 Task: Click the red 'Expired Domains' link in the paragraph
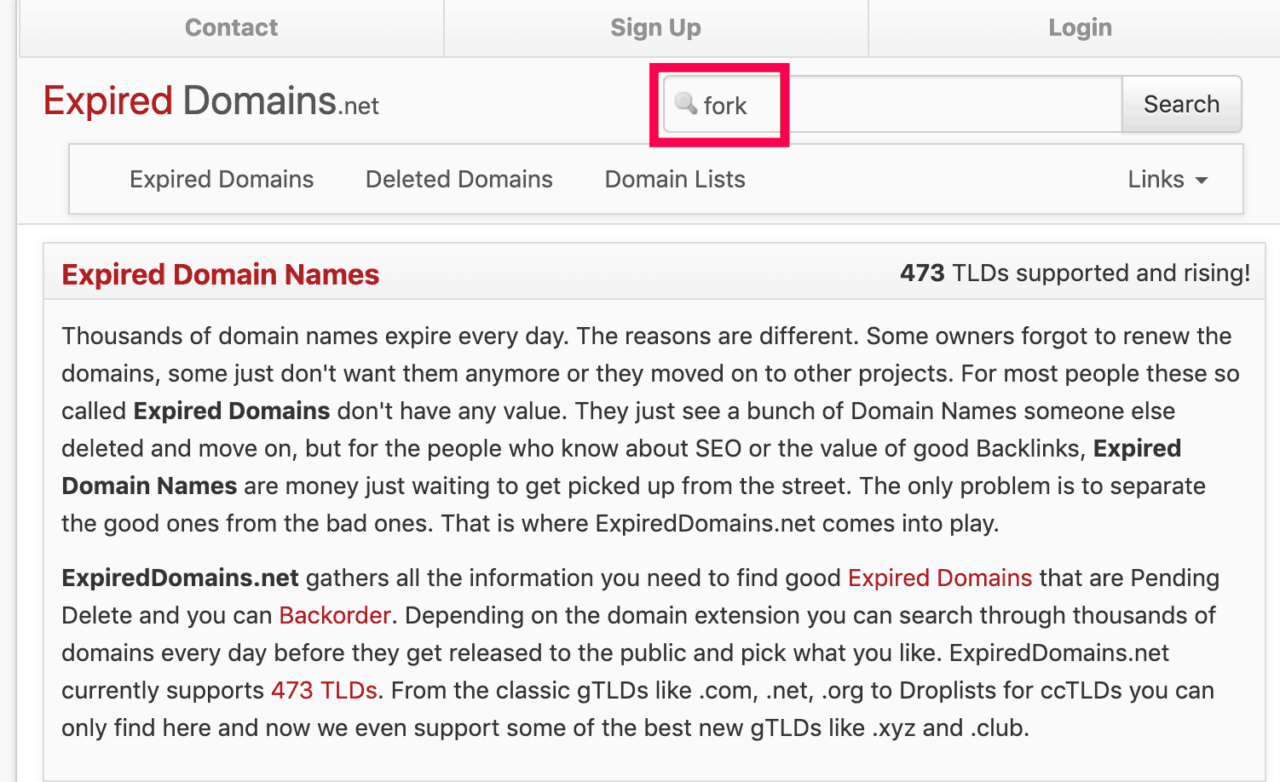(x=940, y=578)
